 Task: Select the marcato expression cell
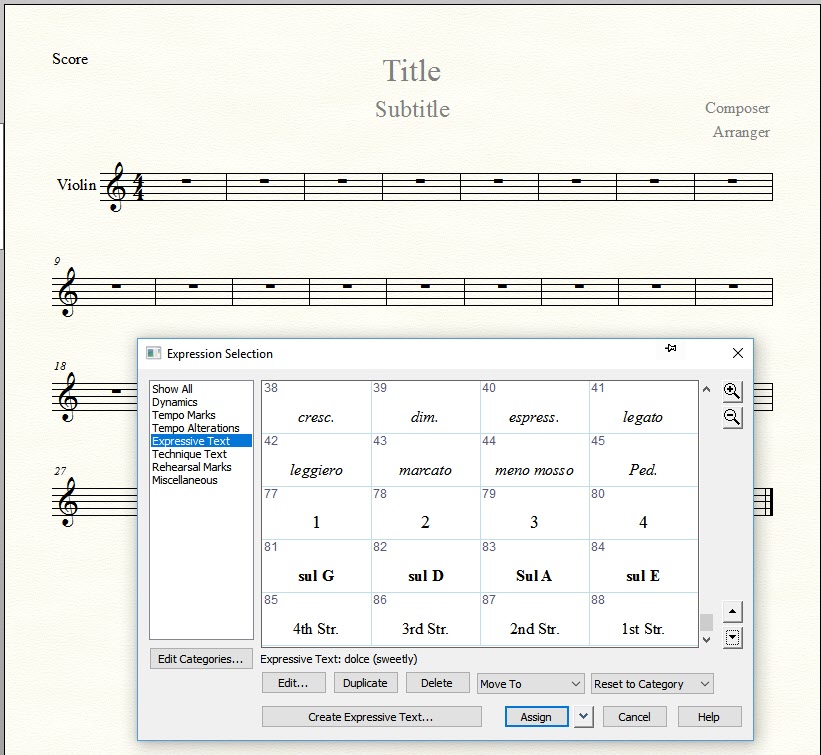(x=425, y=461)
